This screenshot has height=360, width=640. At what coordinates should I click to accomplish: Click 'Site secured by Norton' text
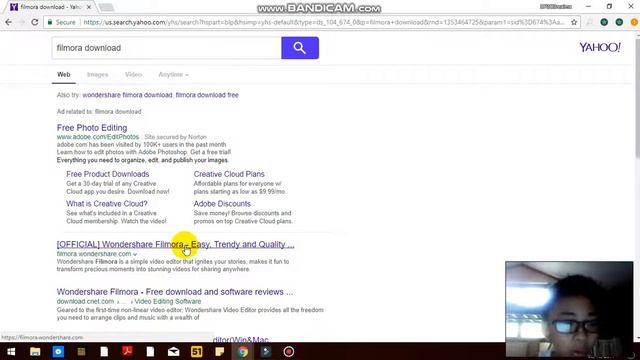(176, 137)
